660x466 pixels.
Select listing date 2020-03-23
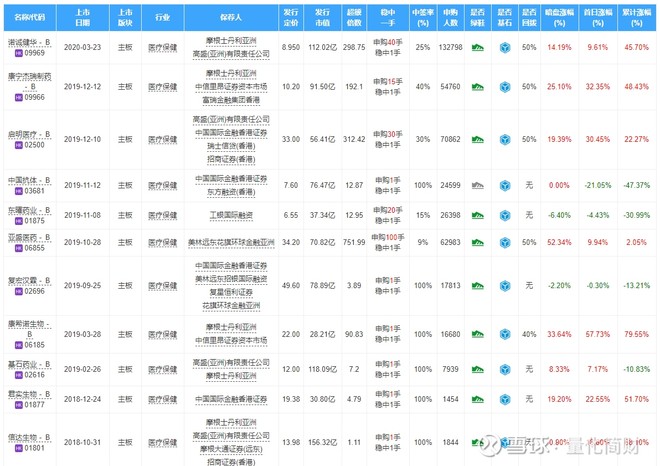point(82,48)
